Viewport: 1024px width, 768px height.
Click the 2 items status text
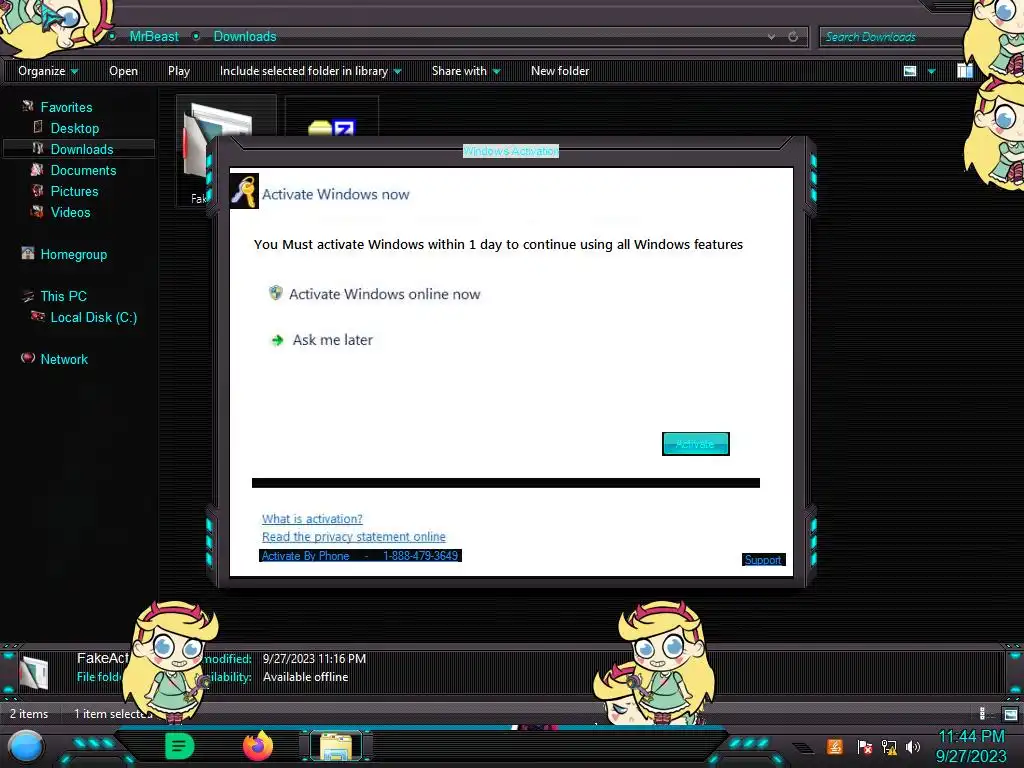(x=29, y=714)
